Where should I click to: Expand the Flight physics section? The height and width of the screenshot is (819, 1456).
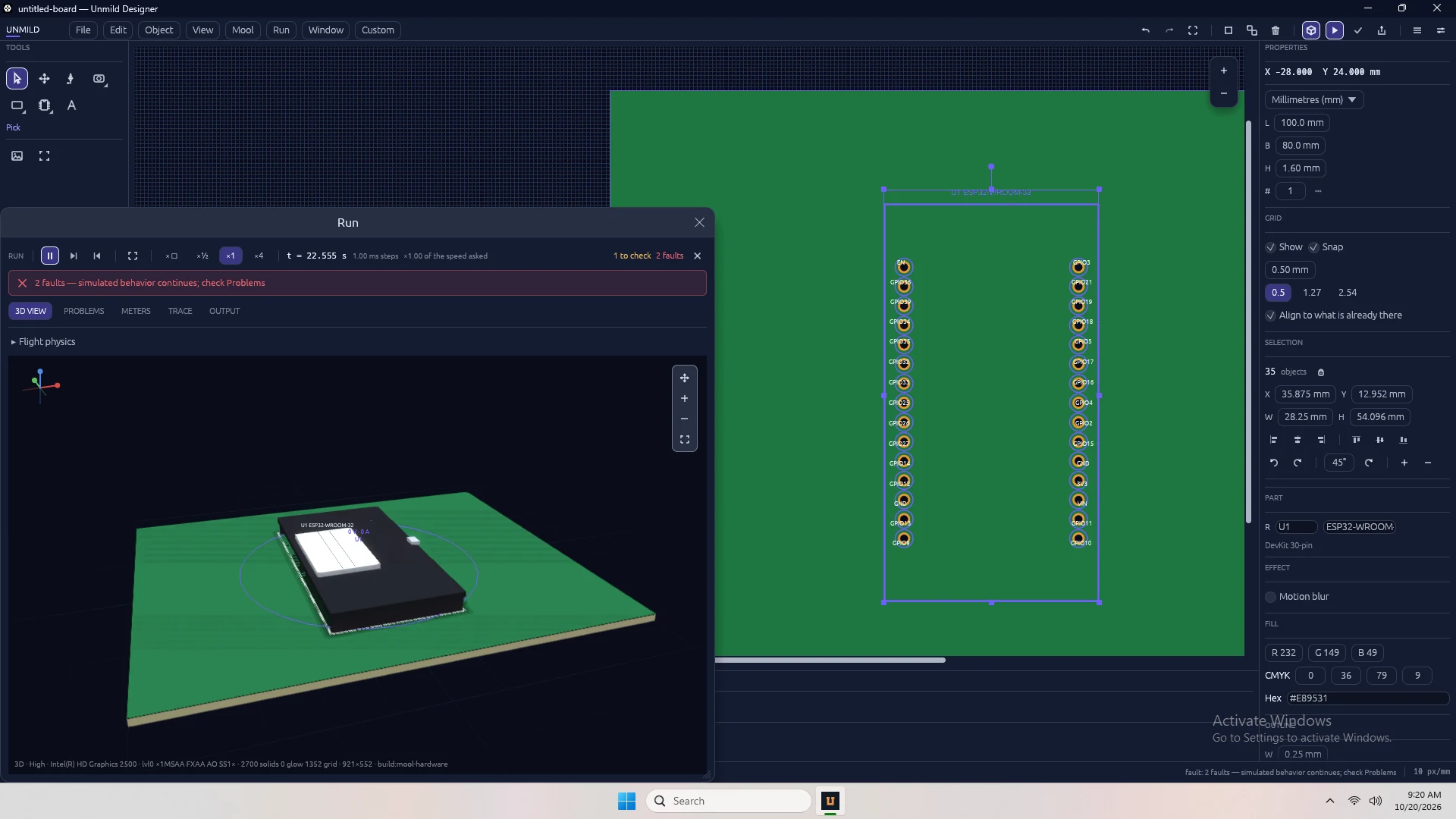pos(44,342)
